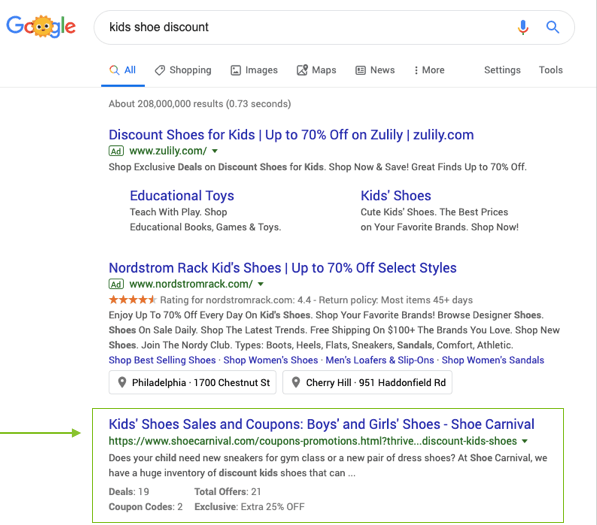
Task: Open Kids' Shoes sitelink
Action: 396,196
